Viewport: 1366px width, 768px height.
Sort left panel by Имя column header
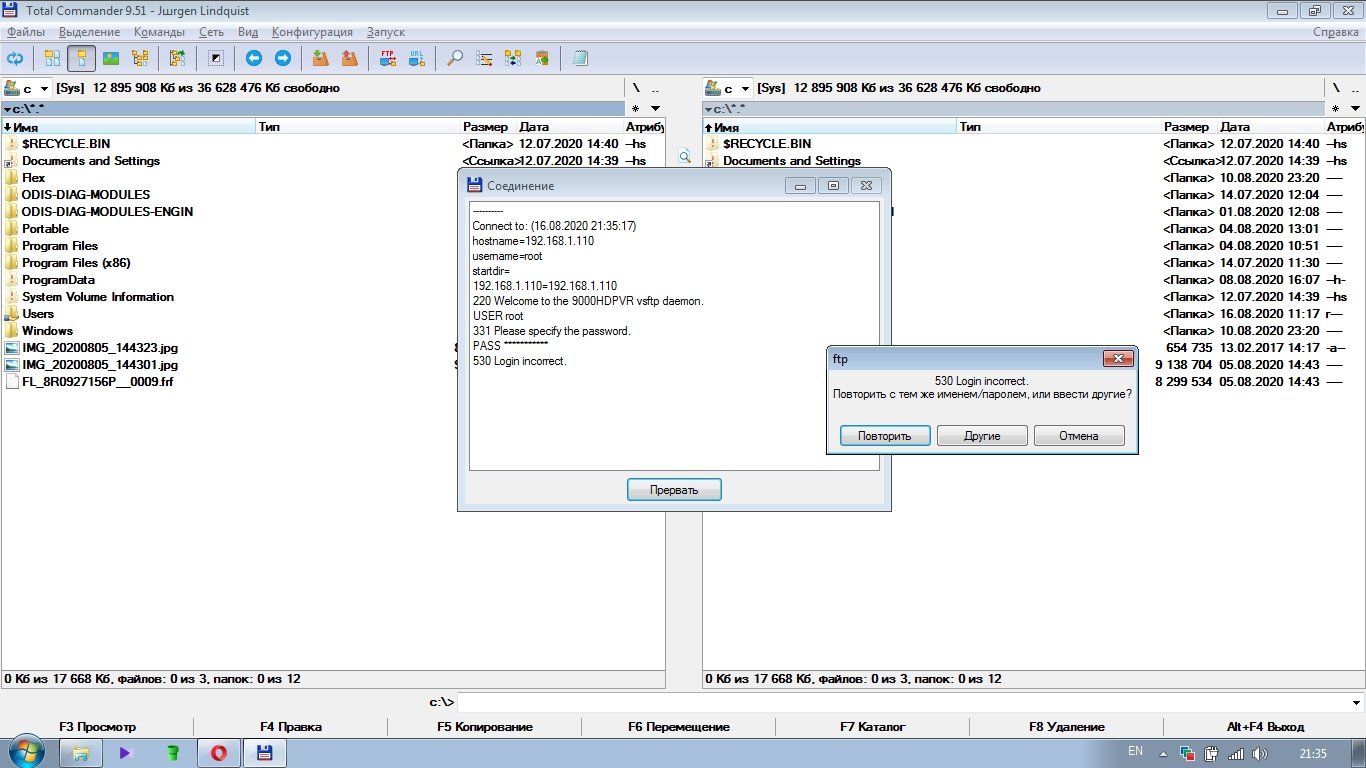(x=129, y=127)
